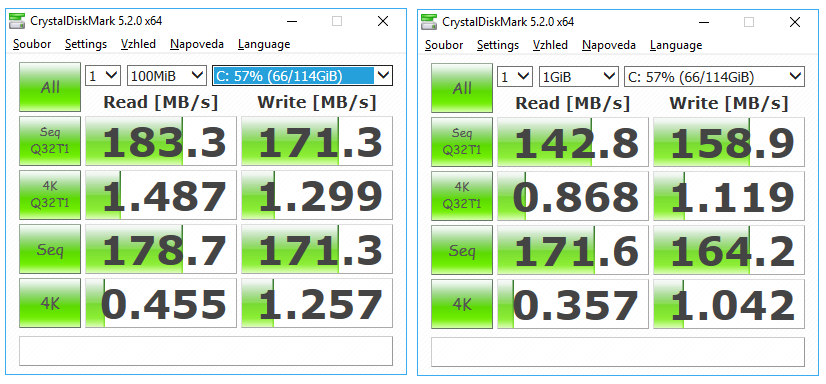Open Napoveda menu in right window
This screenshot has width=826, height=384.
(x=608, y=45)
